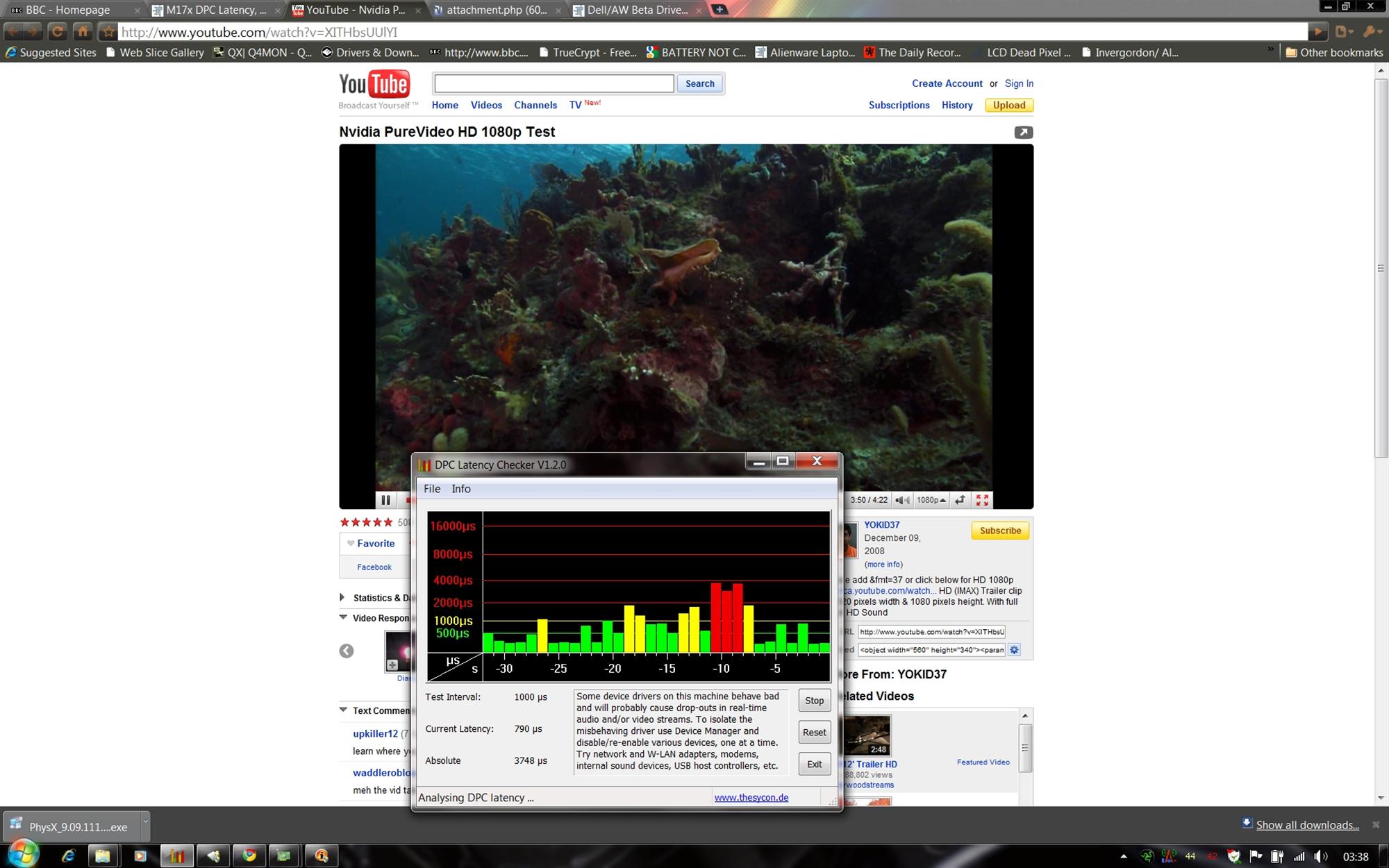Open the Create Account link
This screenshot has height=868, width=1389.
(947, 83)
